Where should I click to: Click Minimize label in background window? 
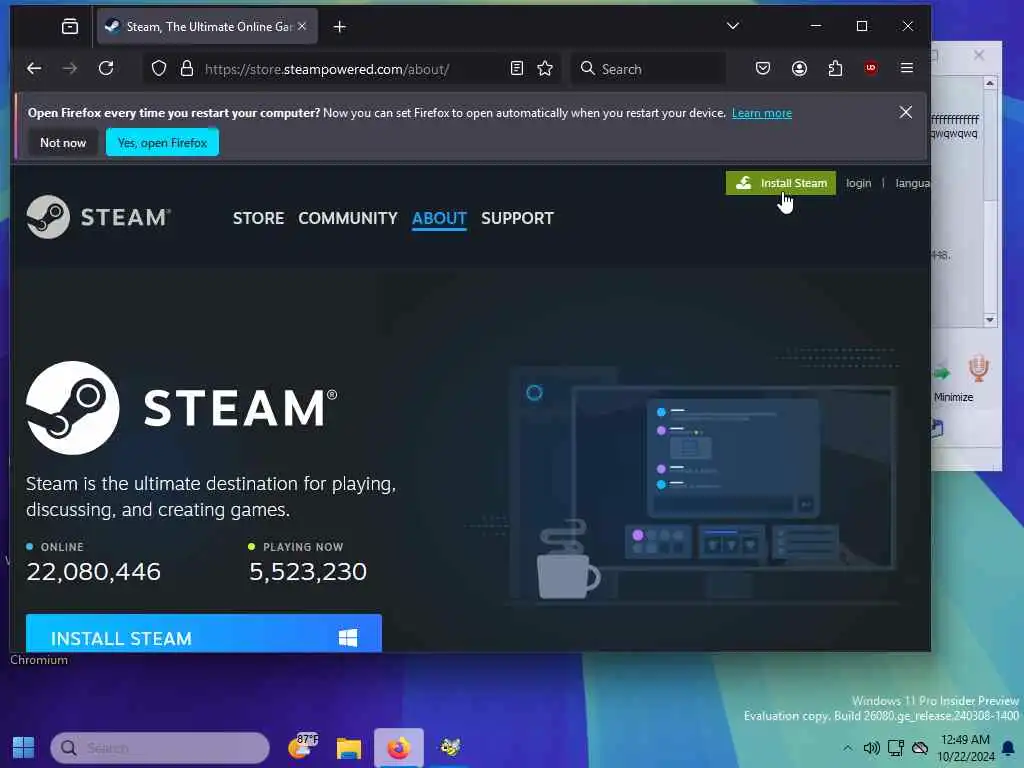[x=953, y=397]
